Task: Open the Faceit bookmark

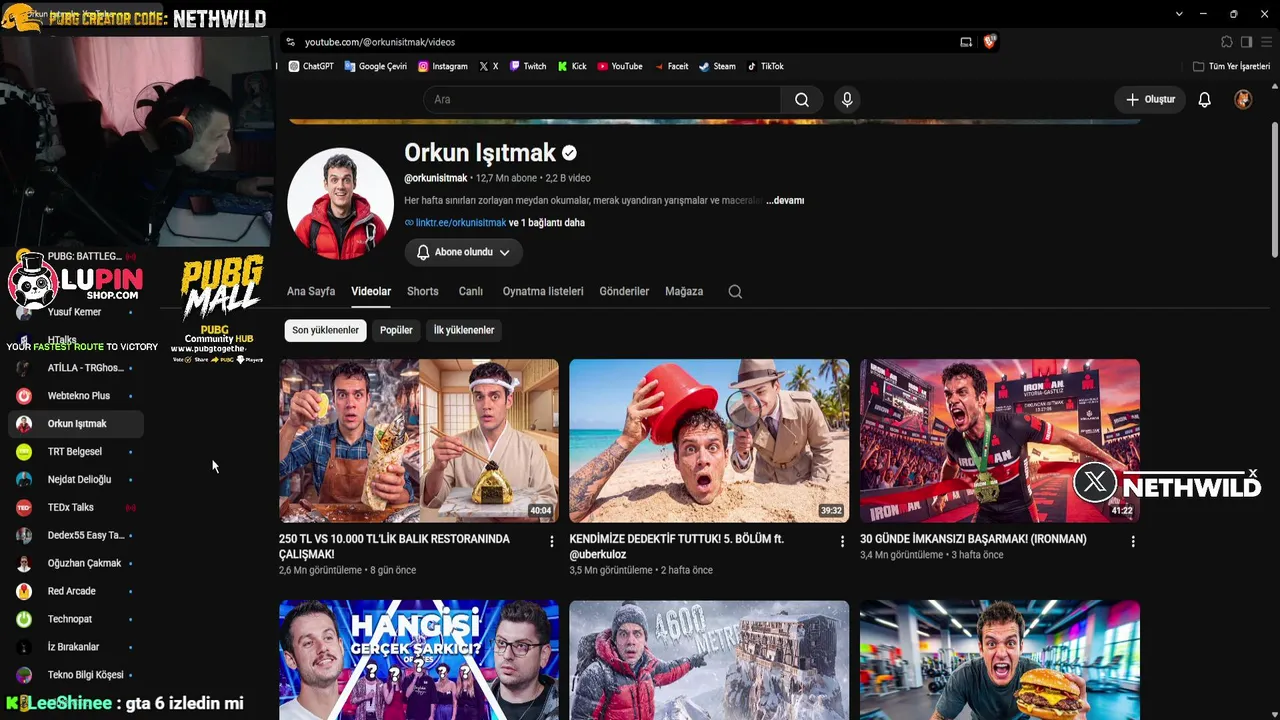Action: tap(671, 66)
